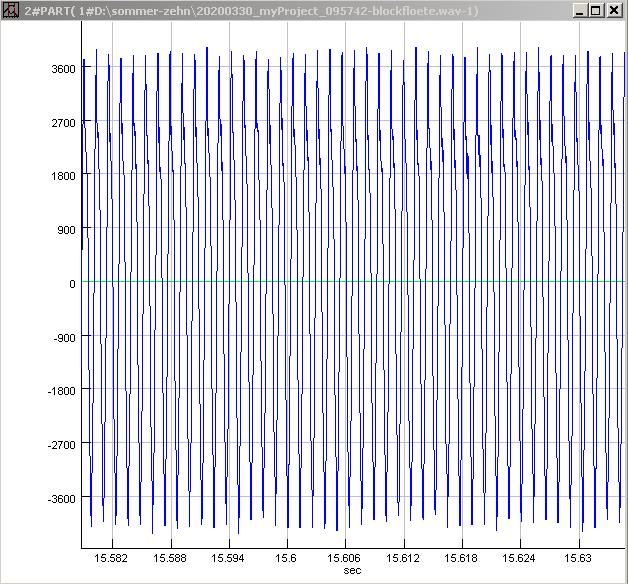Click the 15.594 time axis label
This screenshot has height=584, width=628.
(x=227, y=558)
